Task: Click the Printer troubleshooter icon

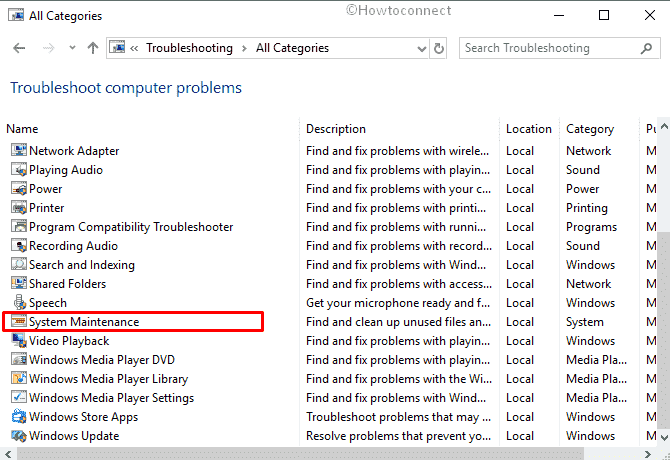Action: point(19,207)
